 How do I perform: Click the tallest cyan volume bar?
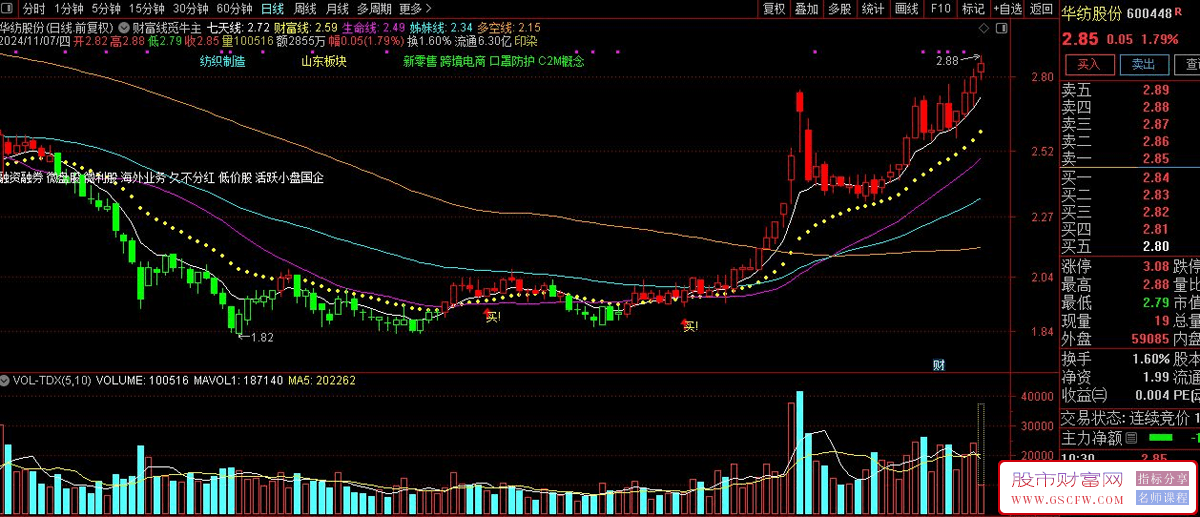(x=799, y=453)
